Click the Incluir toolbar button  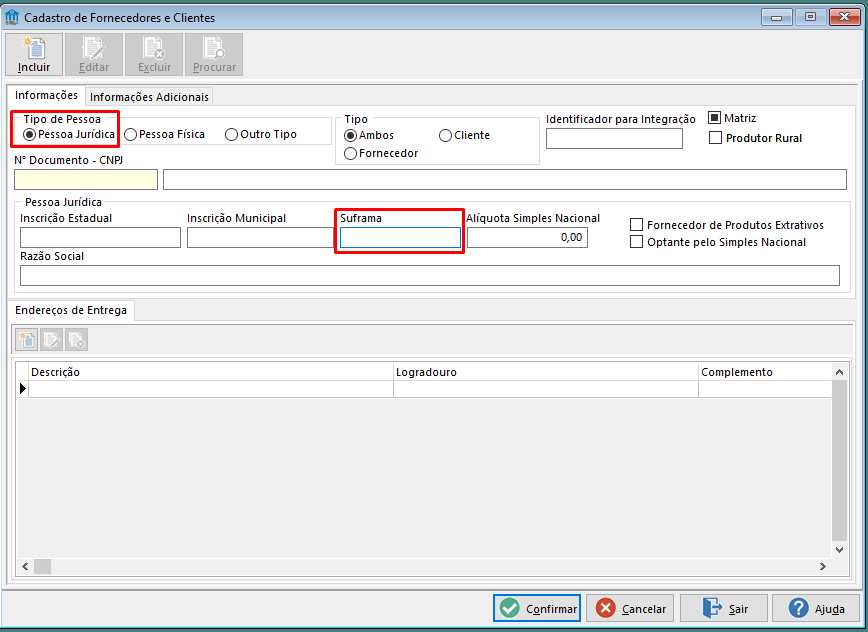pos(34,54)
